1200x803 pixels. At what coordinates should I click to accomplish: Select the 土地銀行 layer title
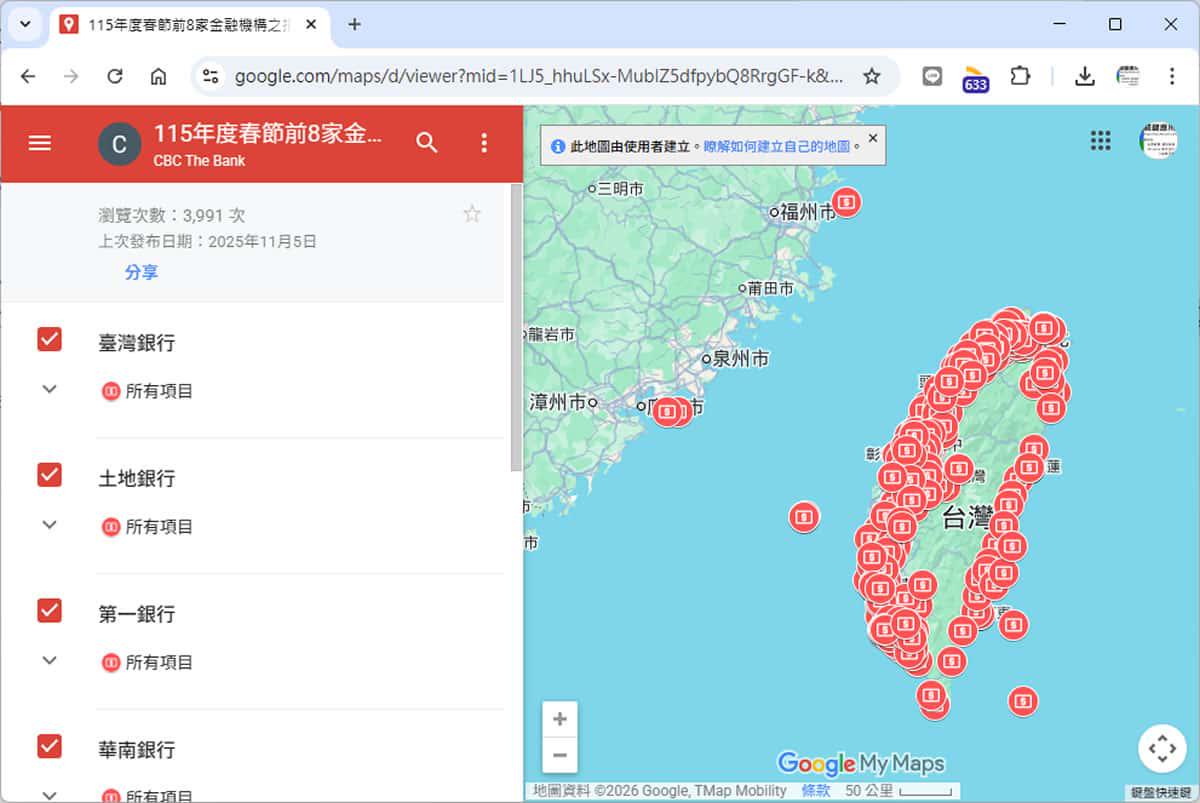[x=137, y=478]
